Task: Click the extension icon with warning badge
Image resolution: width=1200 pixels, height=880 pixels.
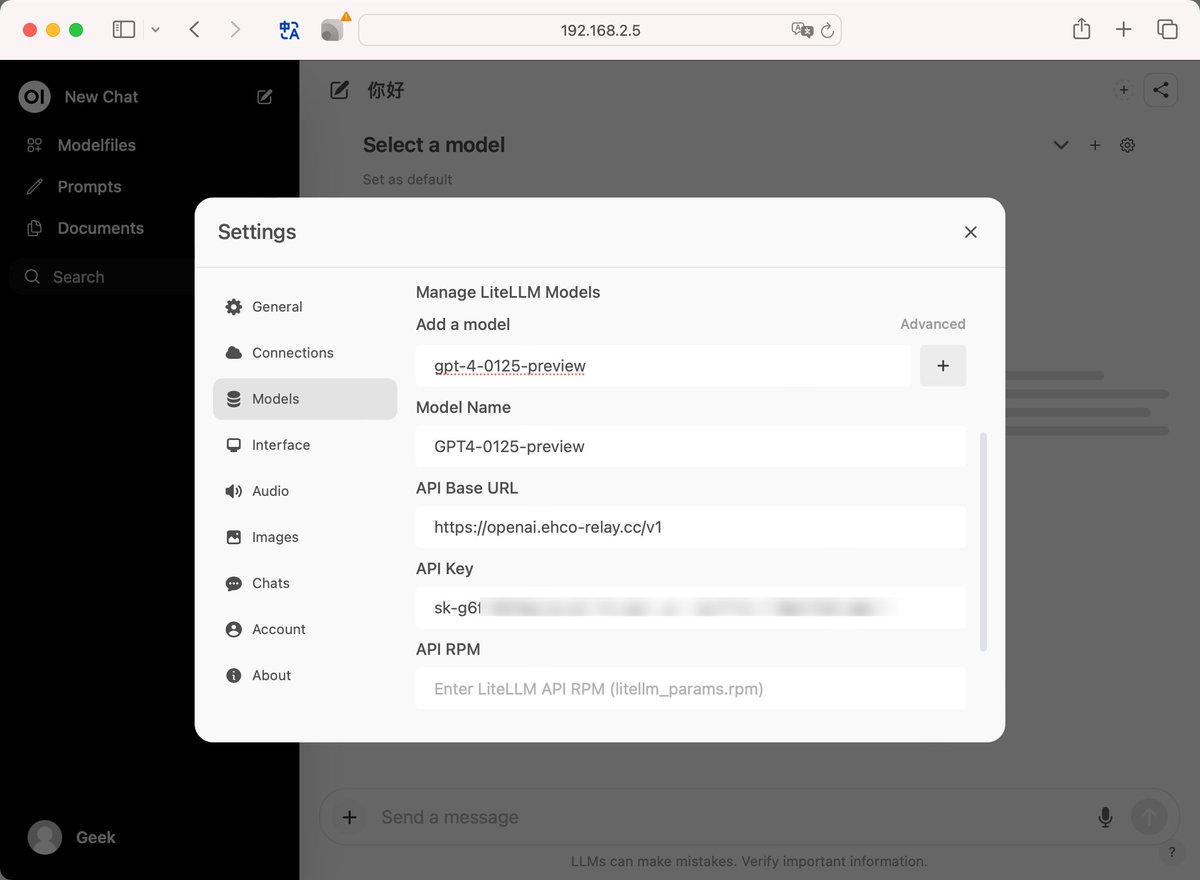Action: (334, 28)
